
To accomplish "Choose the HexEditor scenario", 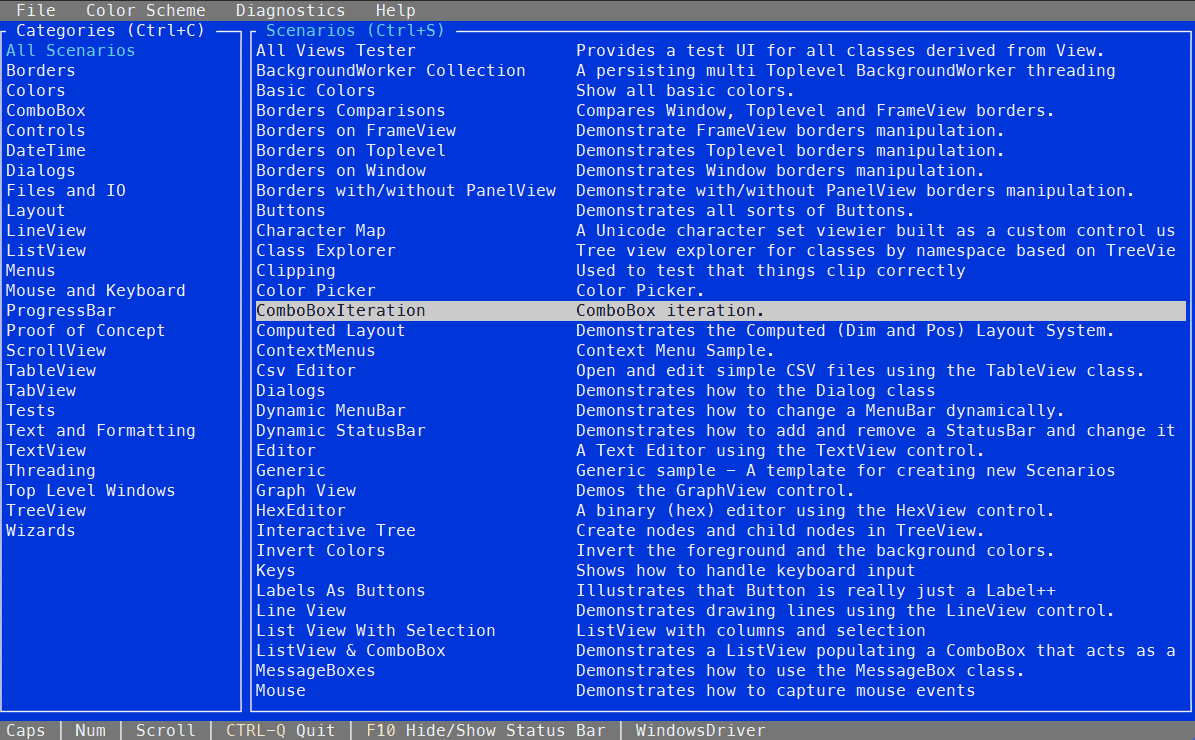I will pyautogui.click(x=300, y=511).
